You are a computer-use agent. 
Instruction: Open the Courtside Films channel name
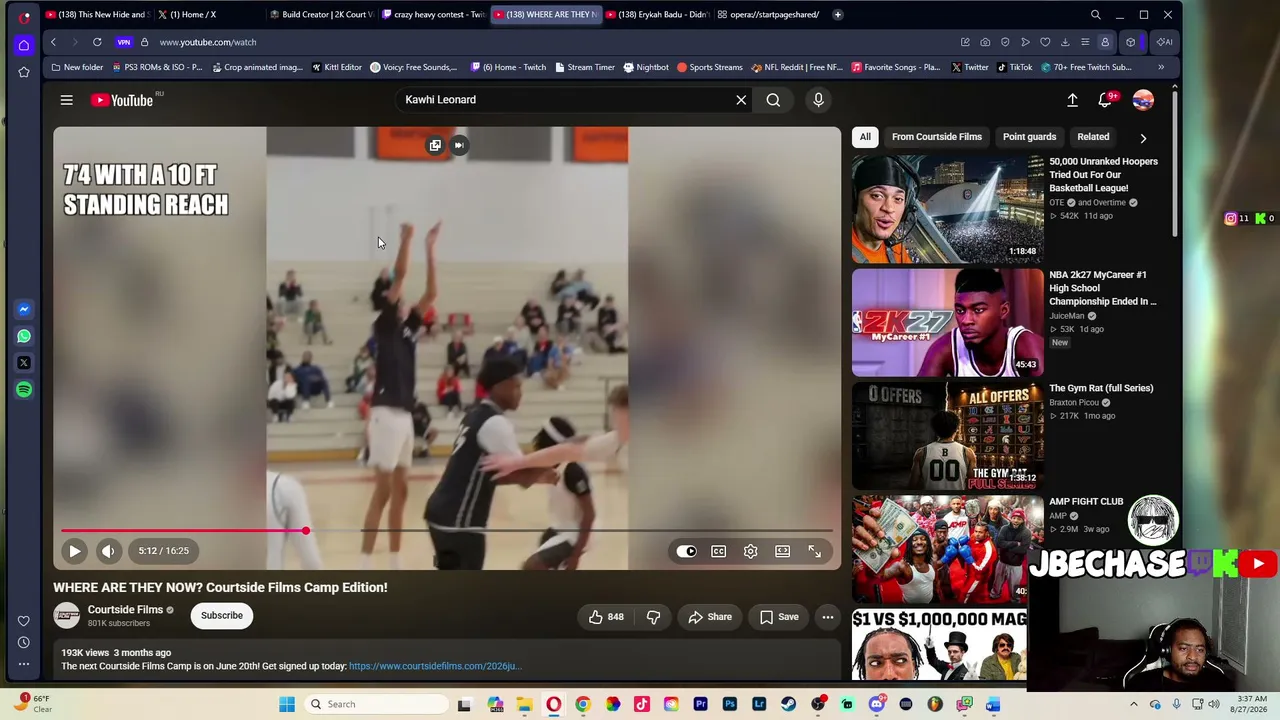125,610
